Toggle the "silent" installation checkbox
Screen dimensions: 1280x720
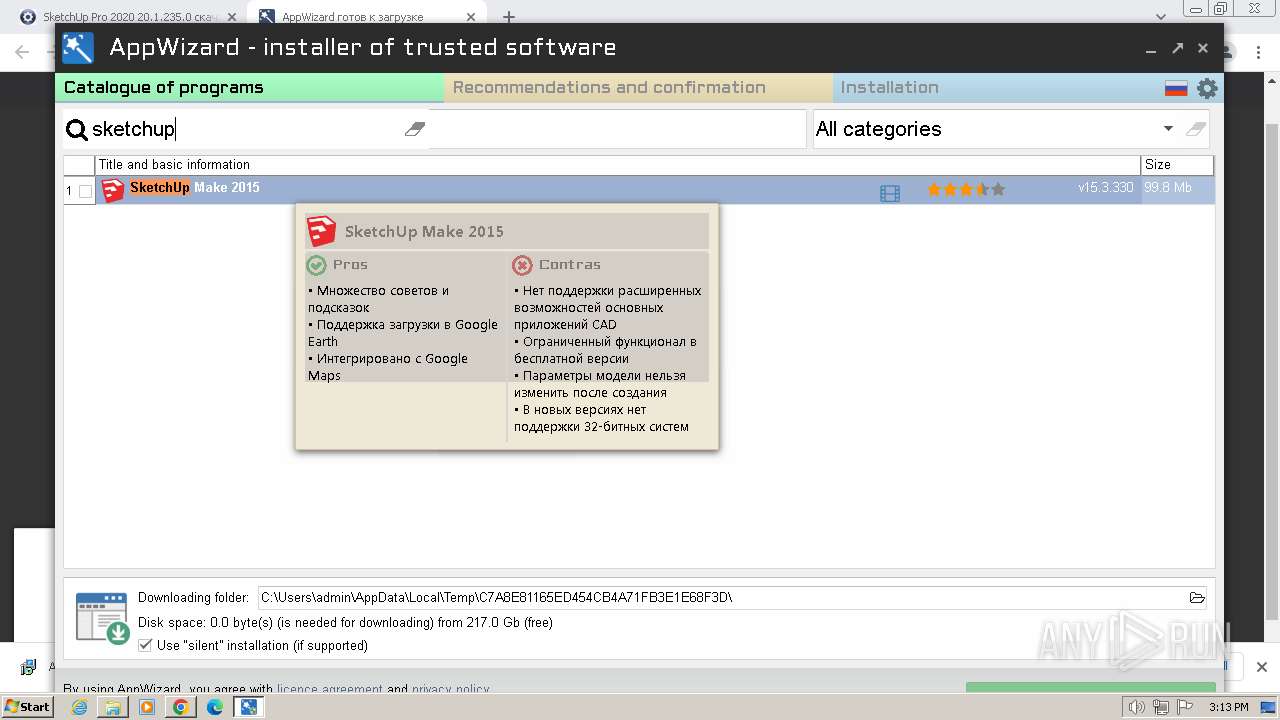click(x=145, y=645)
